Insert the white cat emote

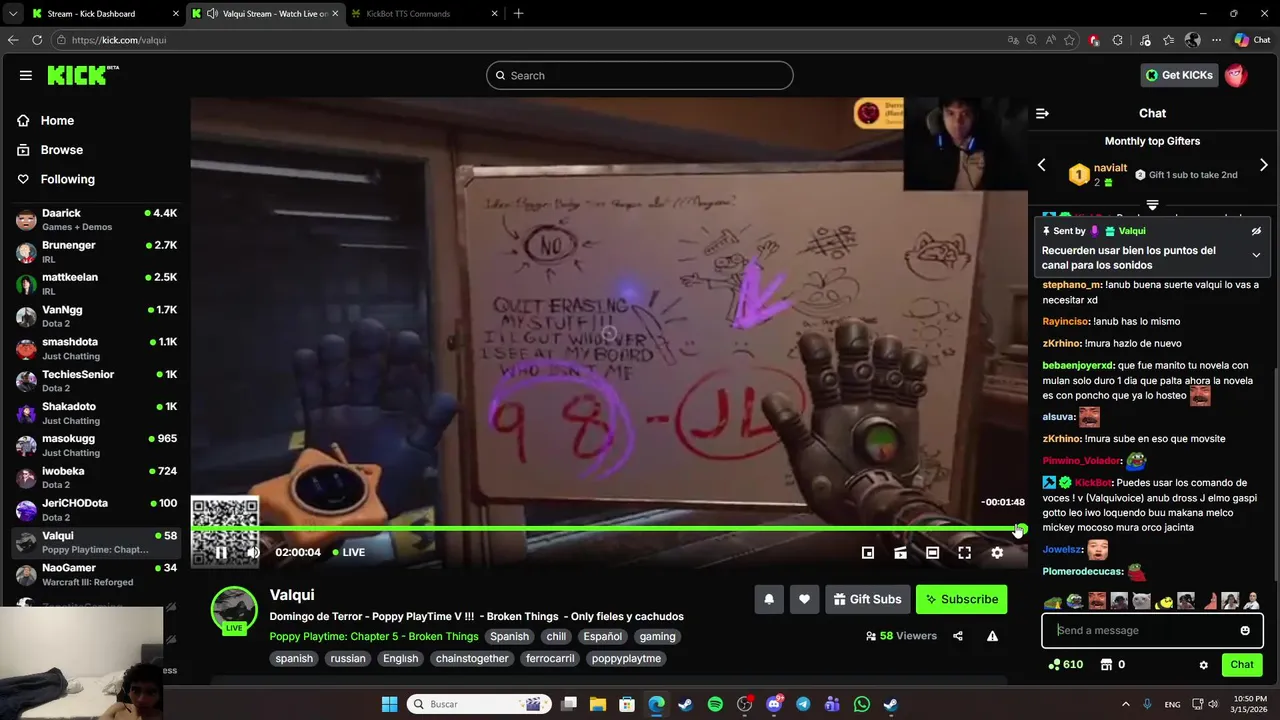pos(1141,601)
